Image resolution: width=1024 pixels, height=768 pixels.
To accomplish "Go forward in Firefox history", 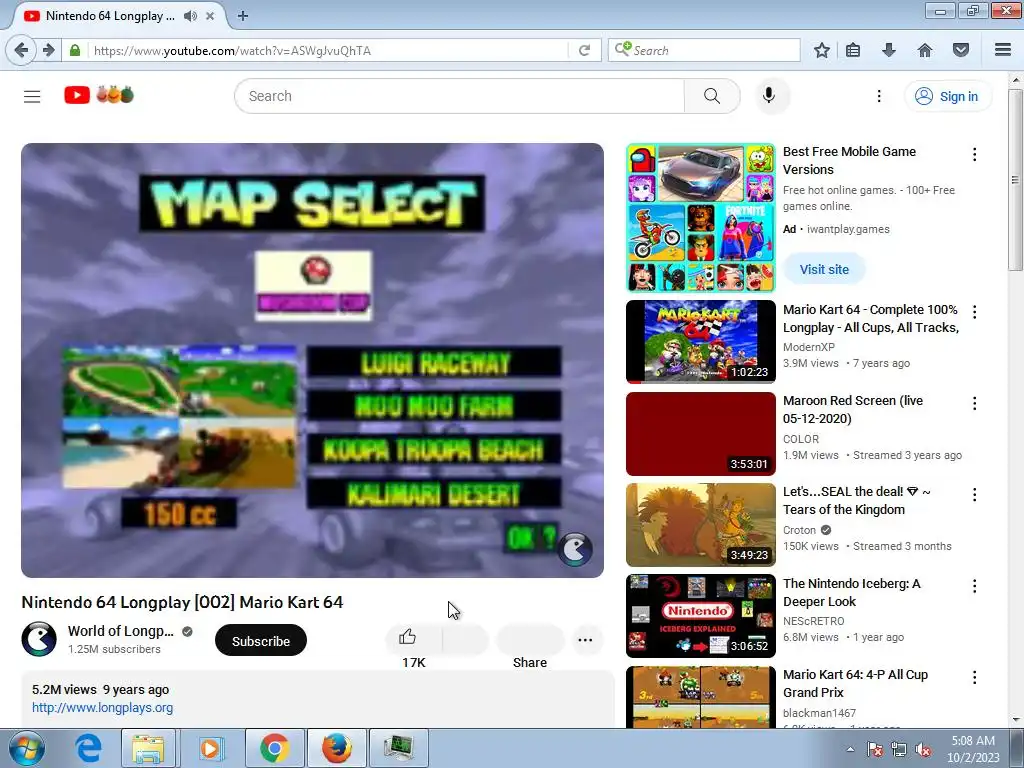I will (49, 50).
